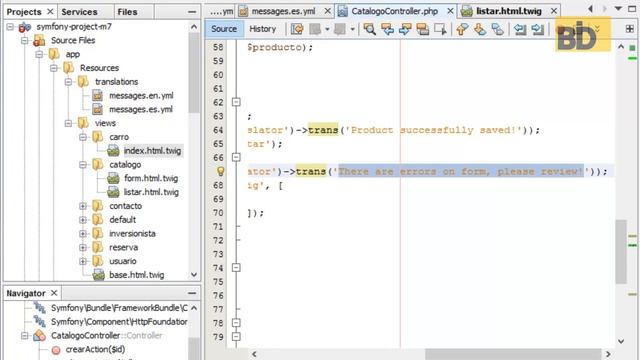Image resolution: width=640 pixels, height=360 pixels.
Task: Switch to CatalogoController.php editor tab
Action: point(394,11)
